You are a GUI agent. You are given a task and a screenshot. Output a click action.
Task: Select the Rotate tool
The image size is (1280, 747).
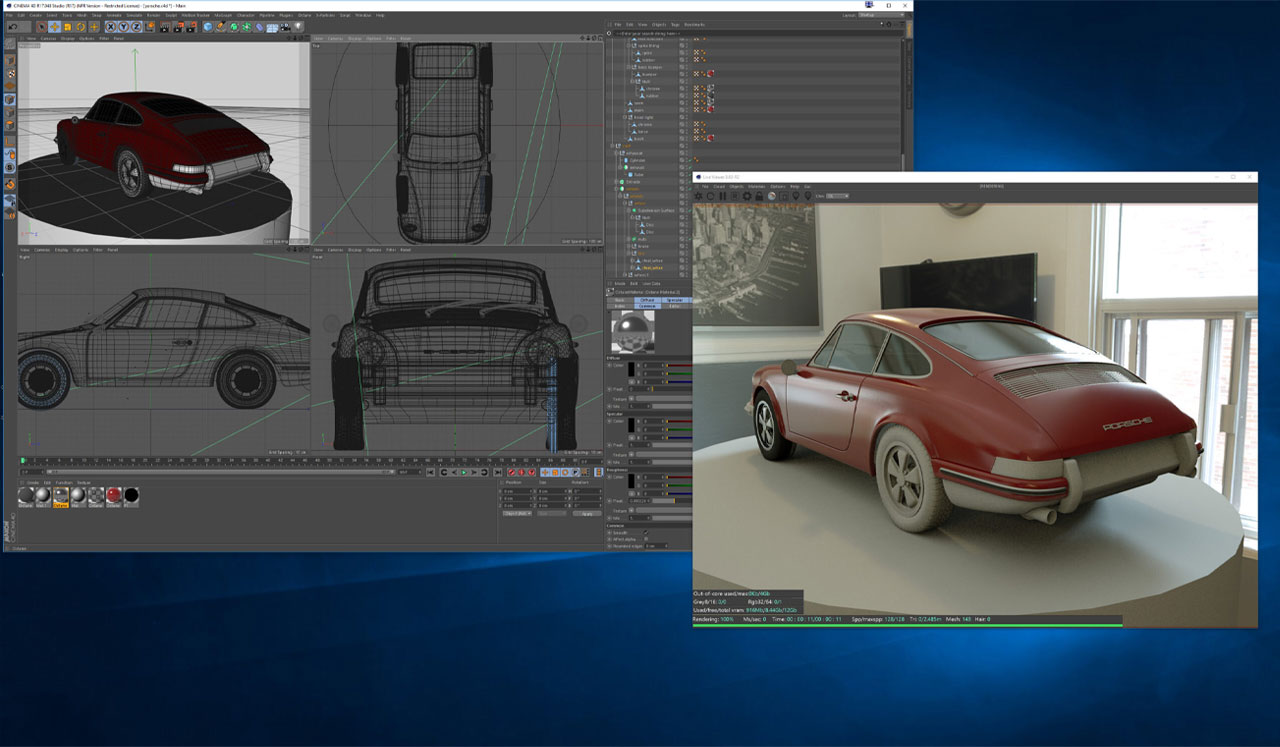tap(81, 27)
